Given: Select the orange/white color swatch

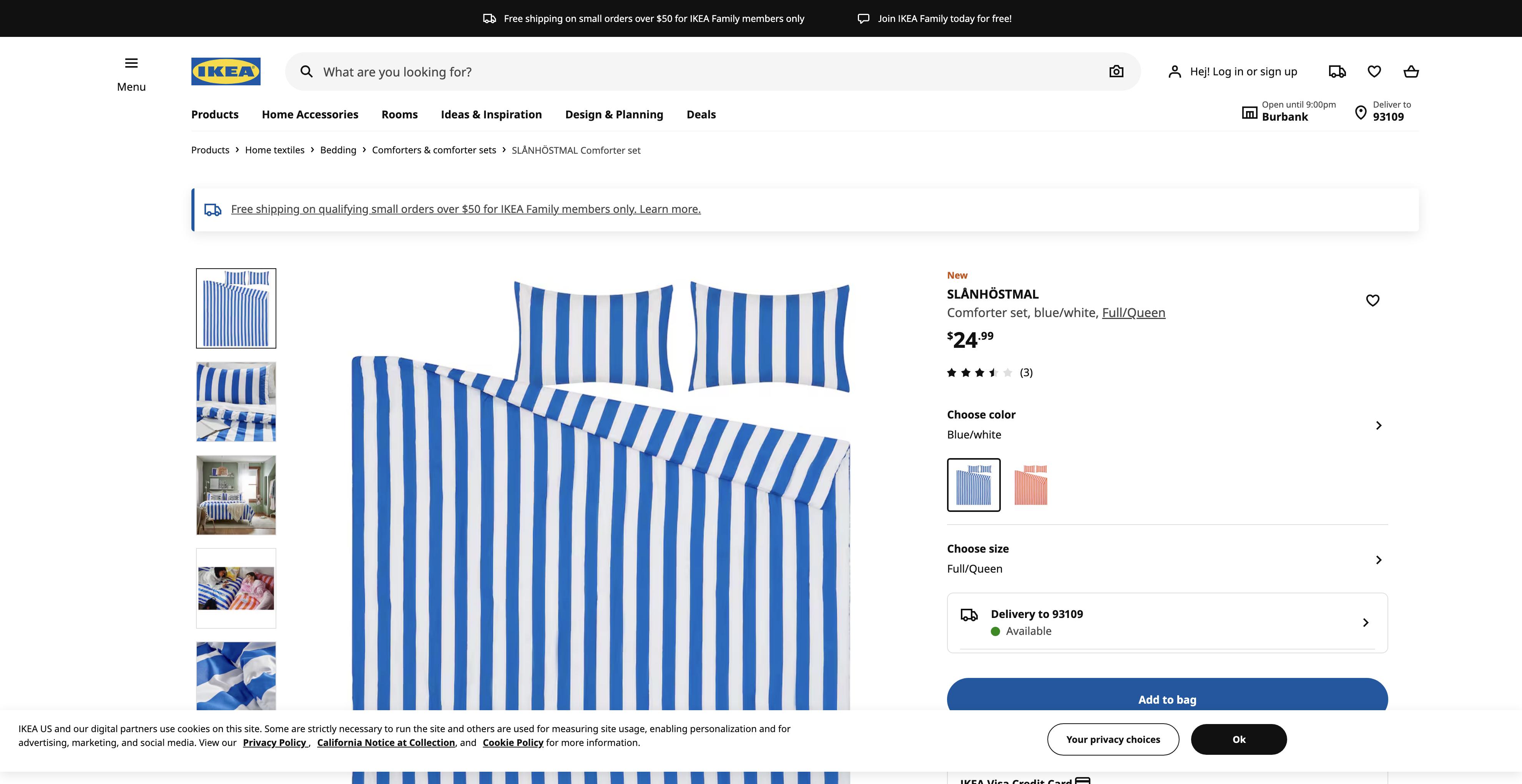Looking at the screenshot, I should (x=1030, y=485).
